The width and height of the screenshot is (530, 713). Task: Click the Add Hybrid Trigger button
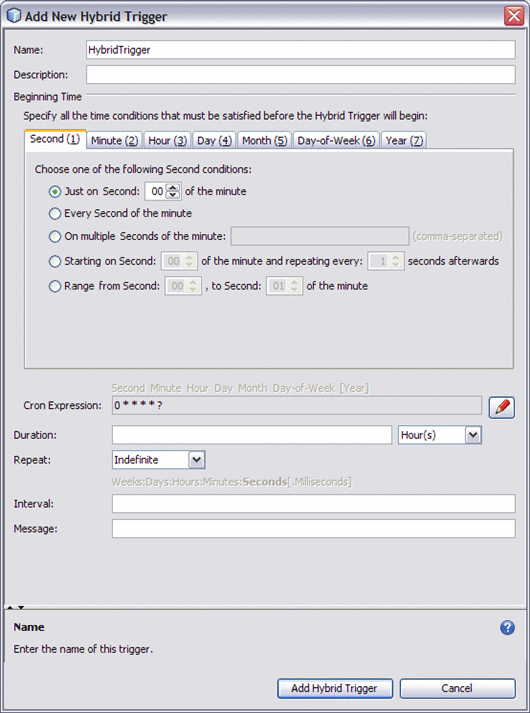(x=335, y=688)
